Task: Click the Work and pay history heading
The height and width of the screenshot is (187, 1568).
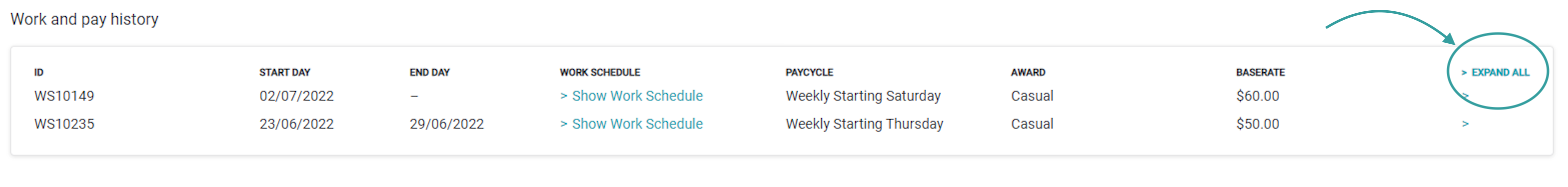Action: tap(84, 19)
